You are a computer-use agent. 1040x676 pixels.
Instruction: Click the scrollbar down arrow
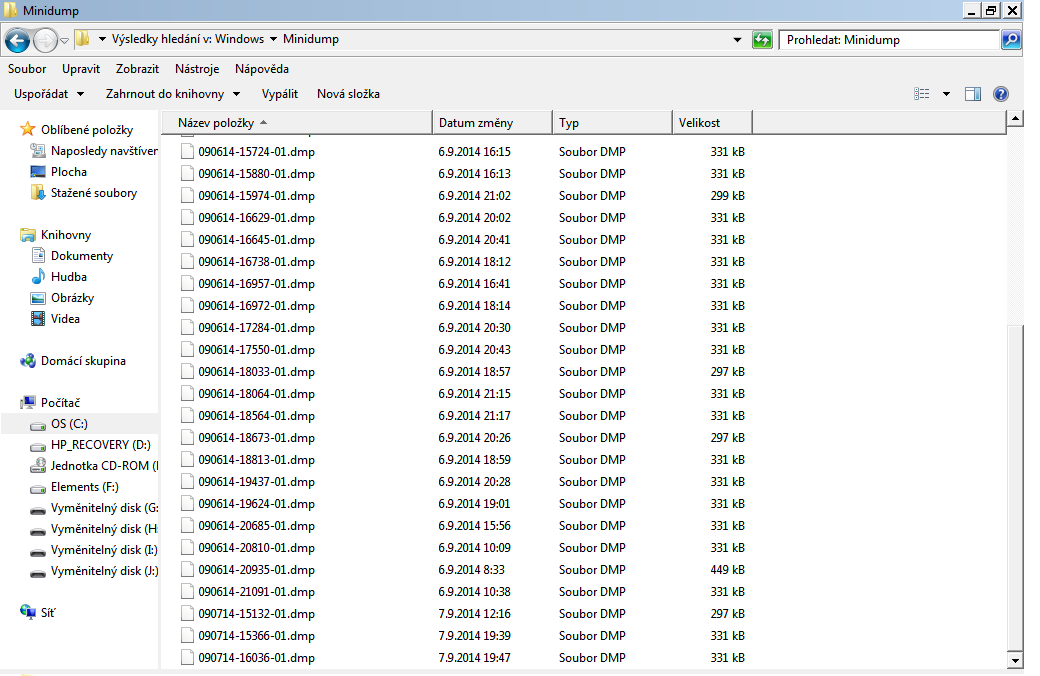(x=1015, y=660)
